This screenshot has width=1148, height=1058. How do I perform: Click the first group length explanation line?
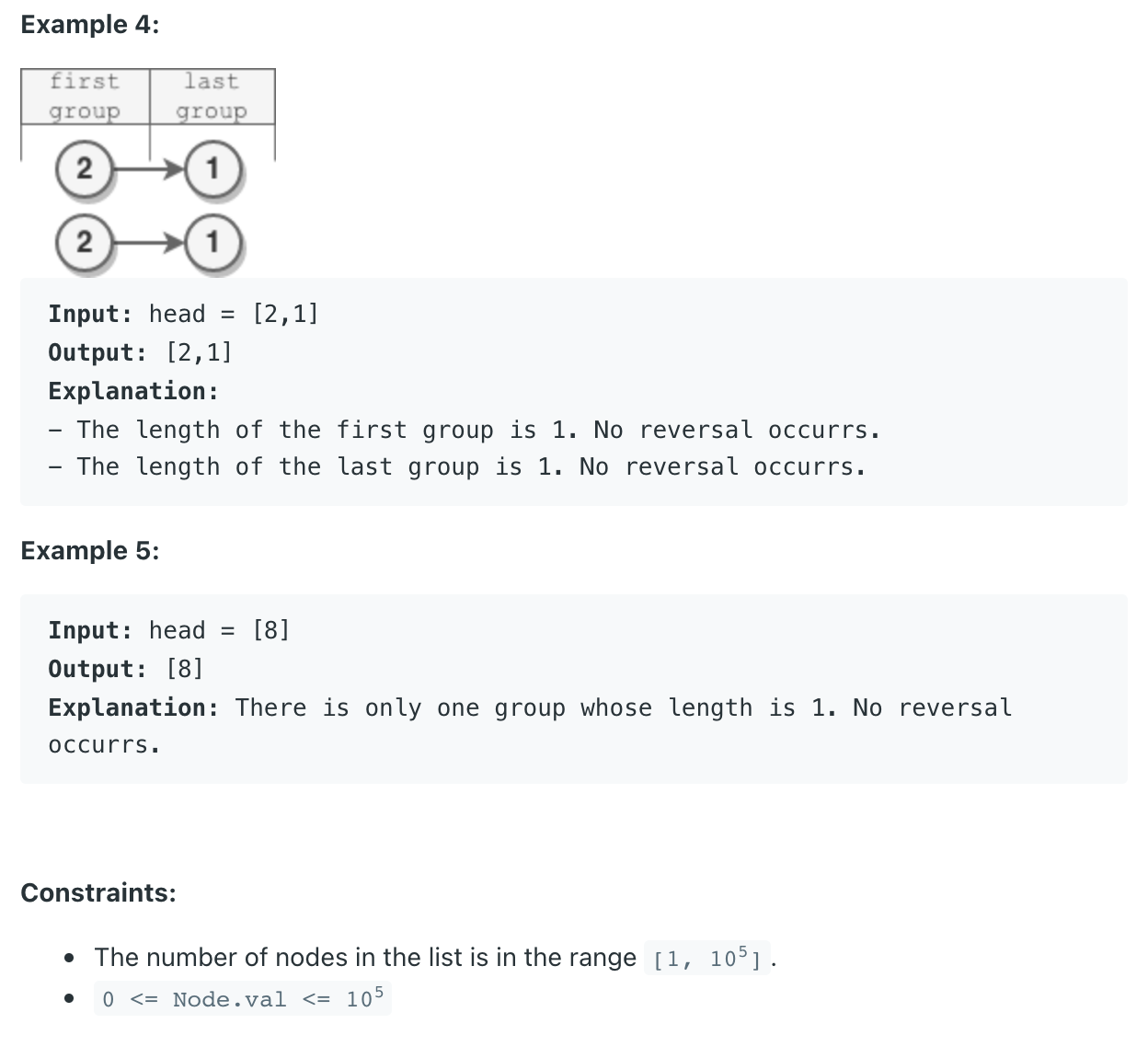(465, 431)
